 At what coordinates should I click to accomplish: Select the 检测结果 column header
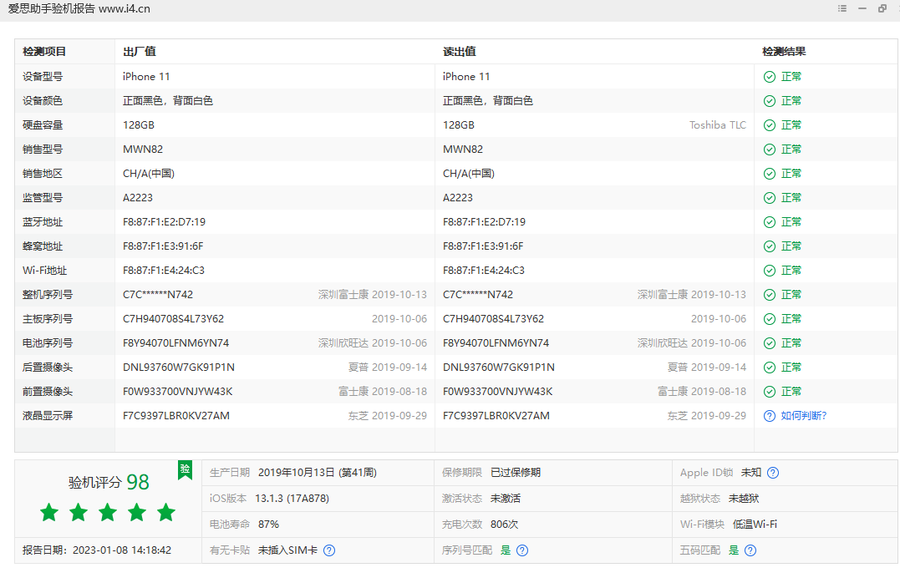(x=783, y=52)
